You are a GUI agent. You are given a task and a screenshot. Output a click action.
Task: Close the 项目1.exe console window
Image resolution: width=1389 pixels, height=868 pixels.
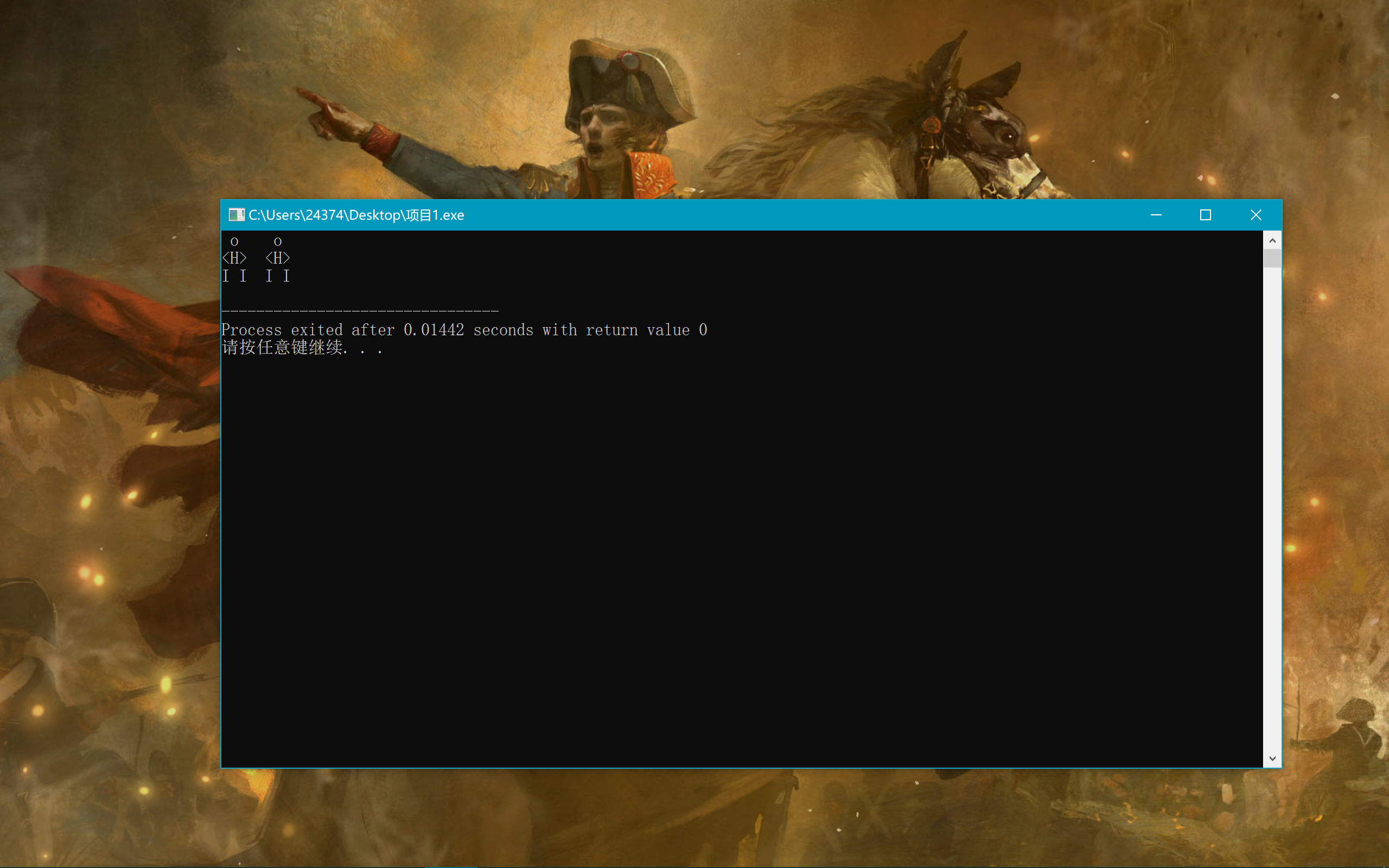click(x=1256, y=215)
